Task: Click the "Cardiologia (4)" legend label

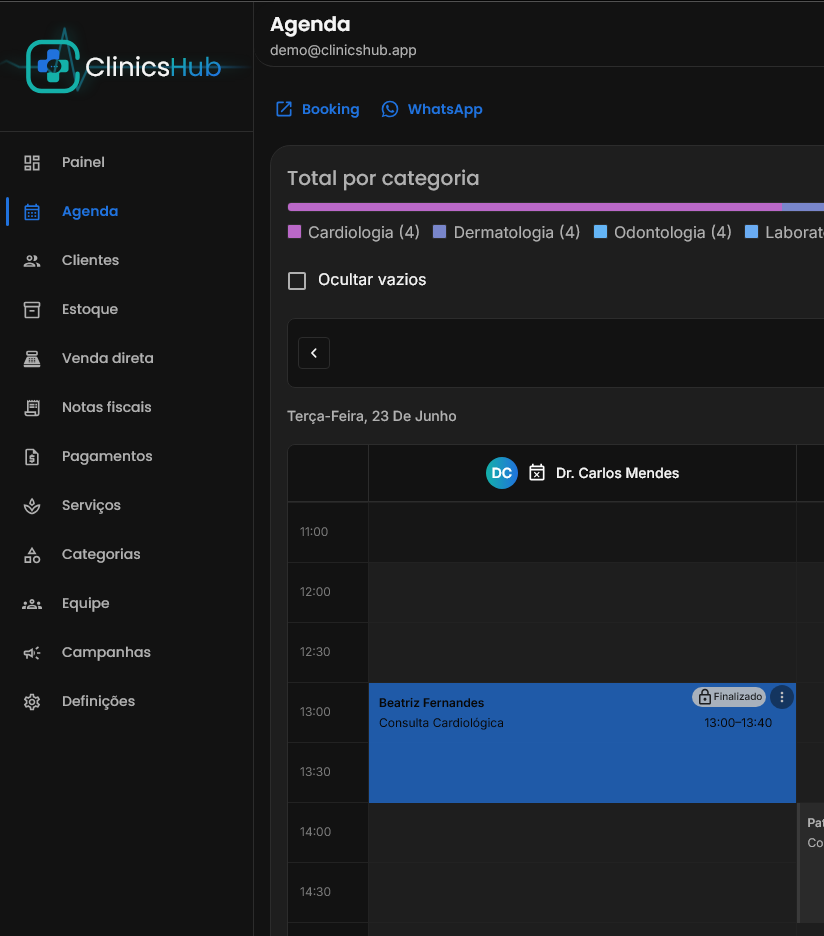Action: pyautogui.click(x=364, y=232)
